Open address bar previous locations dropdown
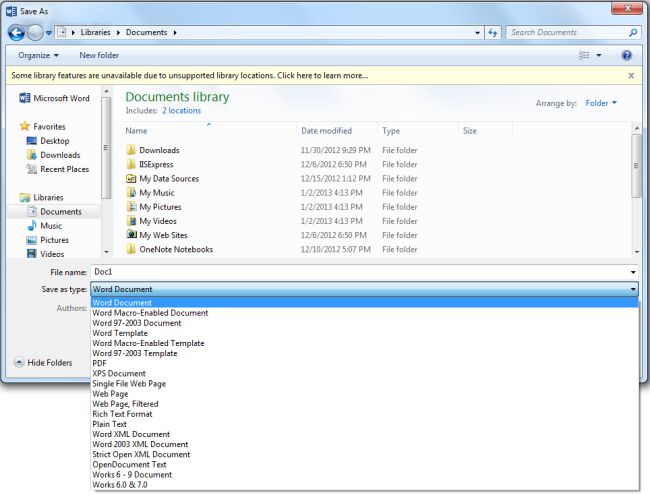The height and width of the screenshot is (495, 650). click(x=478, y=32)
